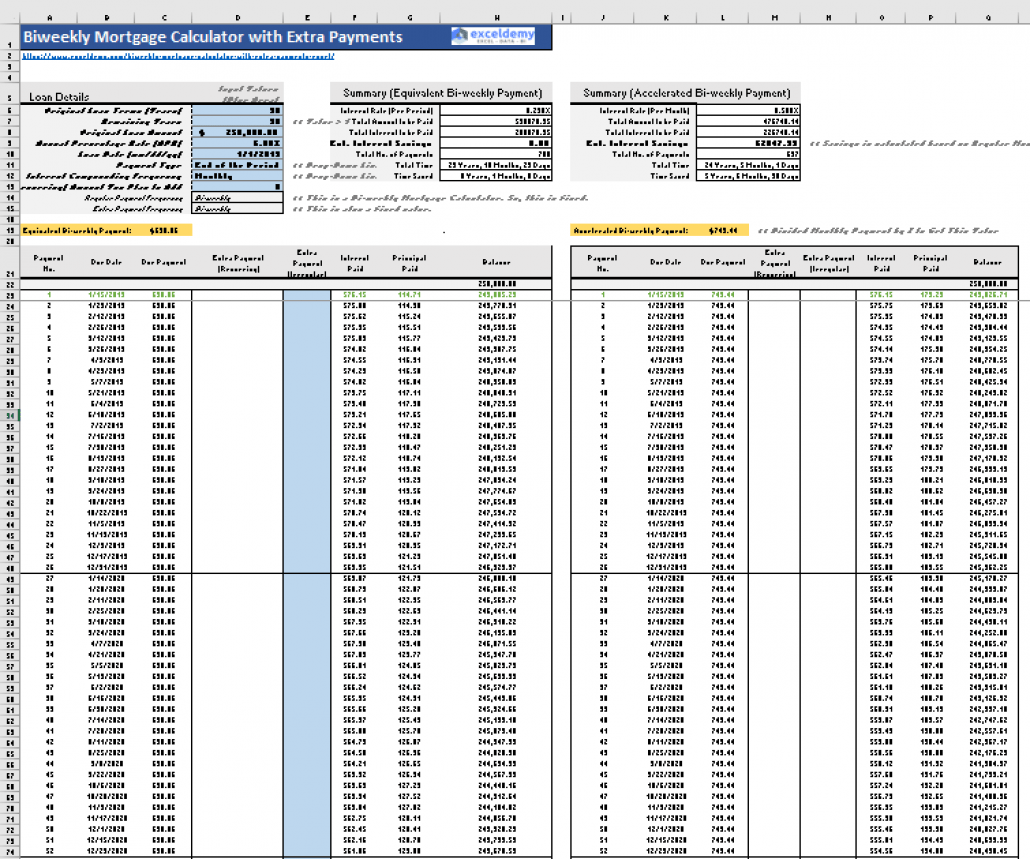Open the exceldemy.com hyperlink below the title
Viewport: 1030px width, 859px height.
[178, 56]
